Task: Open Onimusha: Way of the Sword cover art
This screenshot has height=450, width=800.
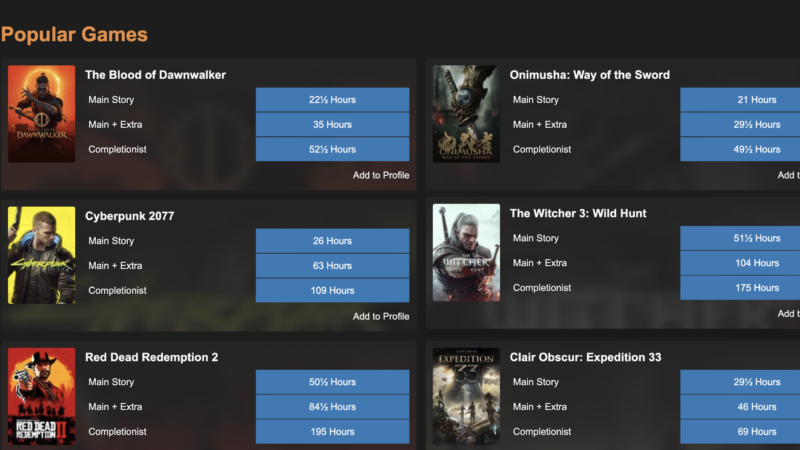Action: coord(466,114)
